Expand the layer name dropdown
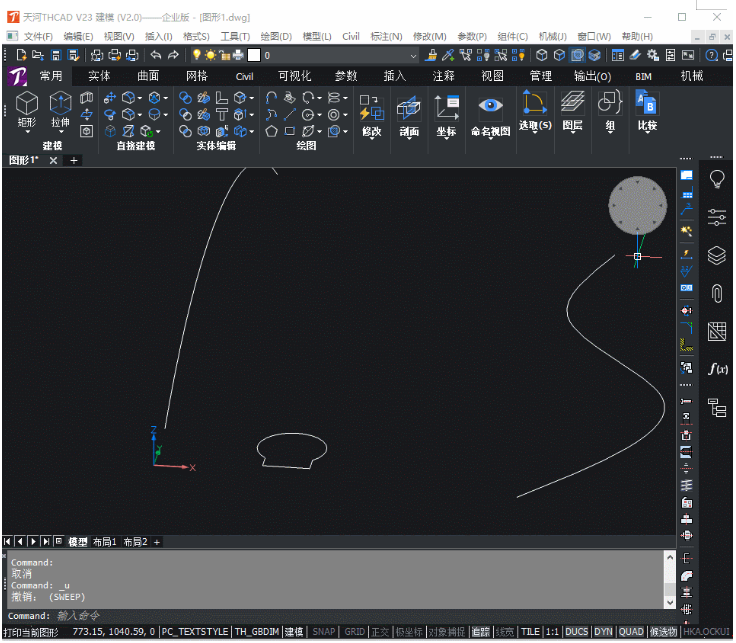736x643 pixels. click(x=413, y=56)
